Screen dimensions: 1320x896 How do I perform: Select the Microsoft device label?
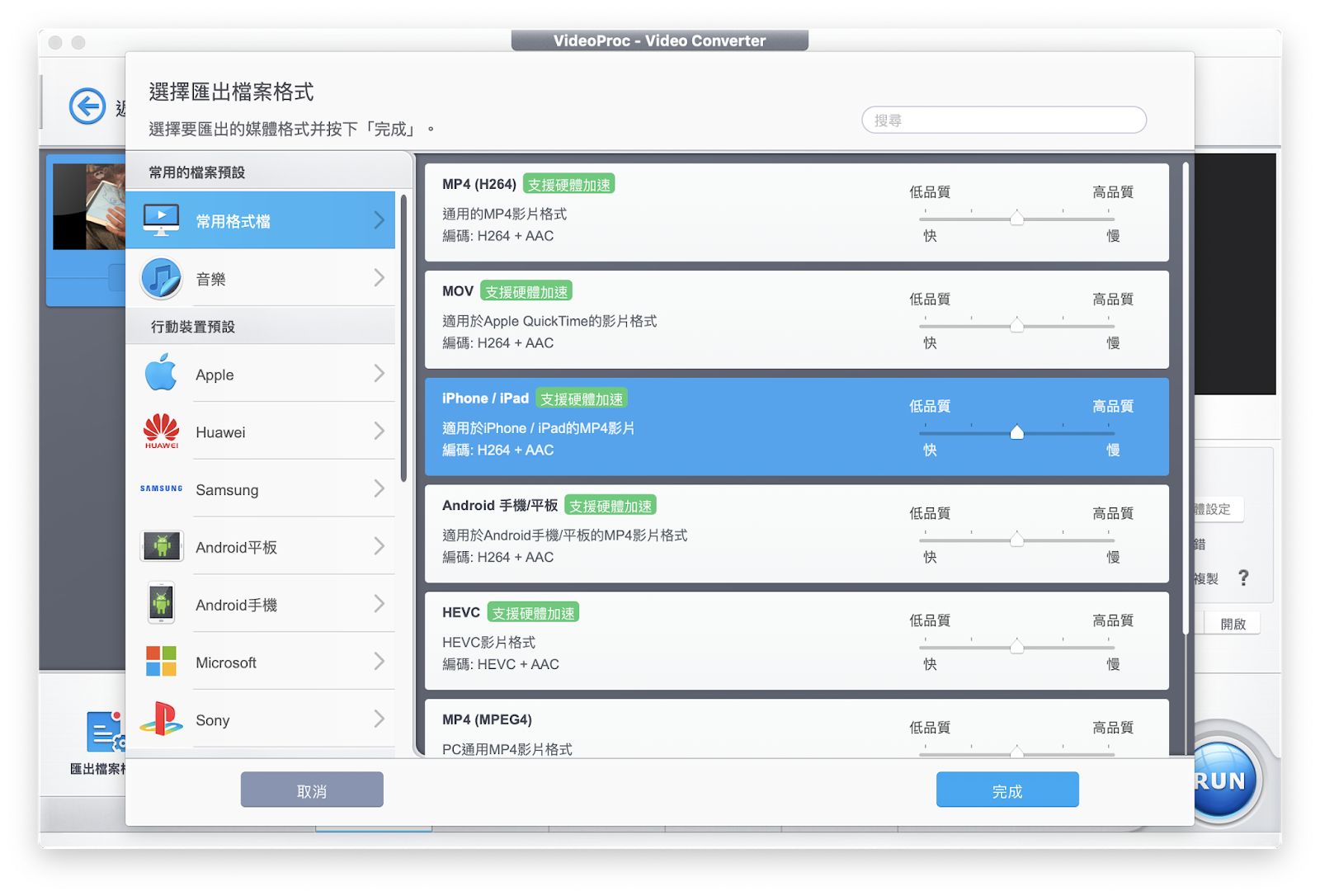point(226,663)
